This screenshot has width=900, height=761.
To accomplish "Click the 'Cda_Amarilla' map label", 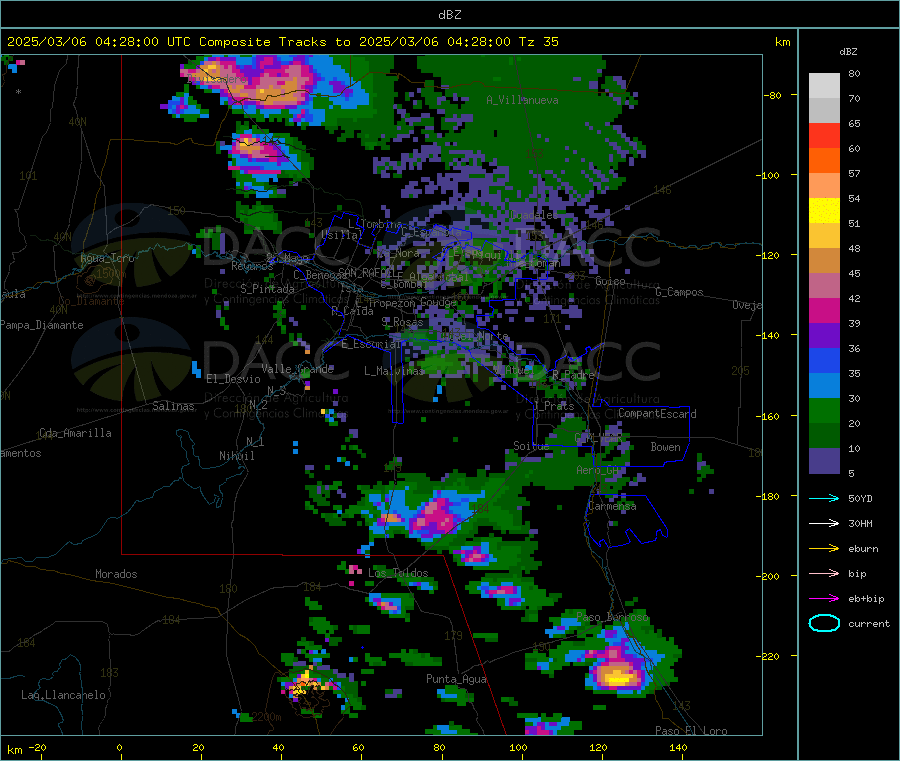I will (x=75, y=433).
